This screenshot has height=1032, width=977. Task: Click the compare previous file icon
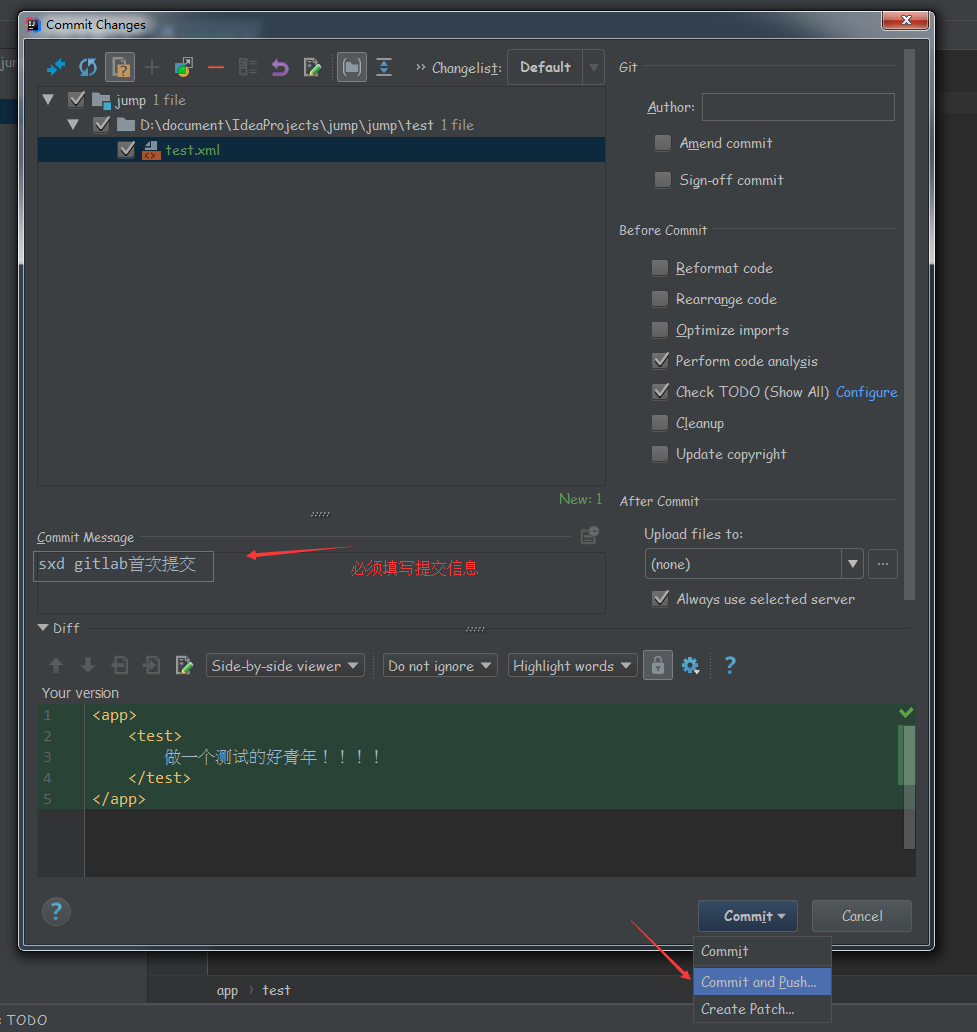pos(120,665)
